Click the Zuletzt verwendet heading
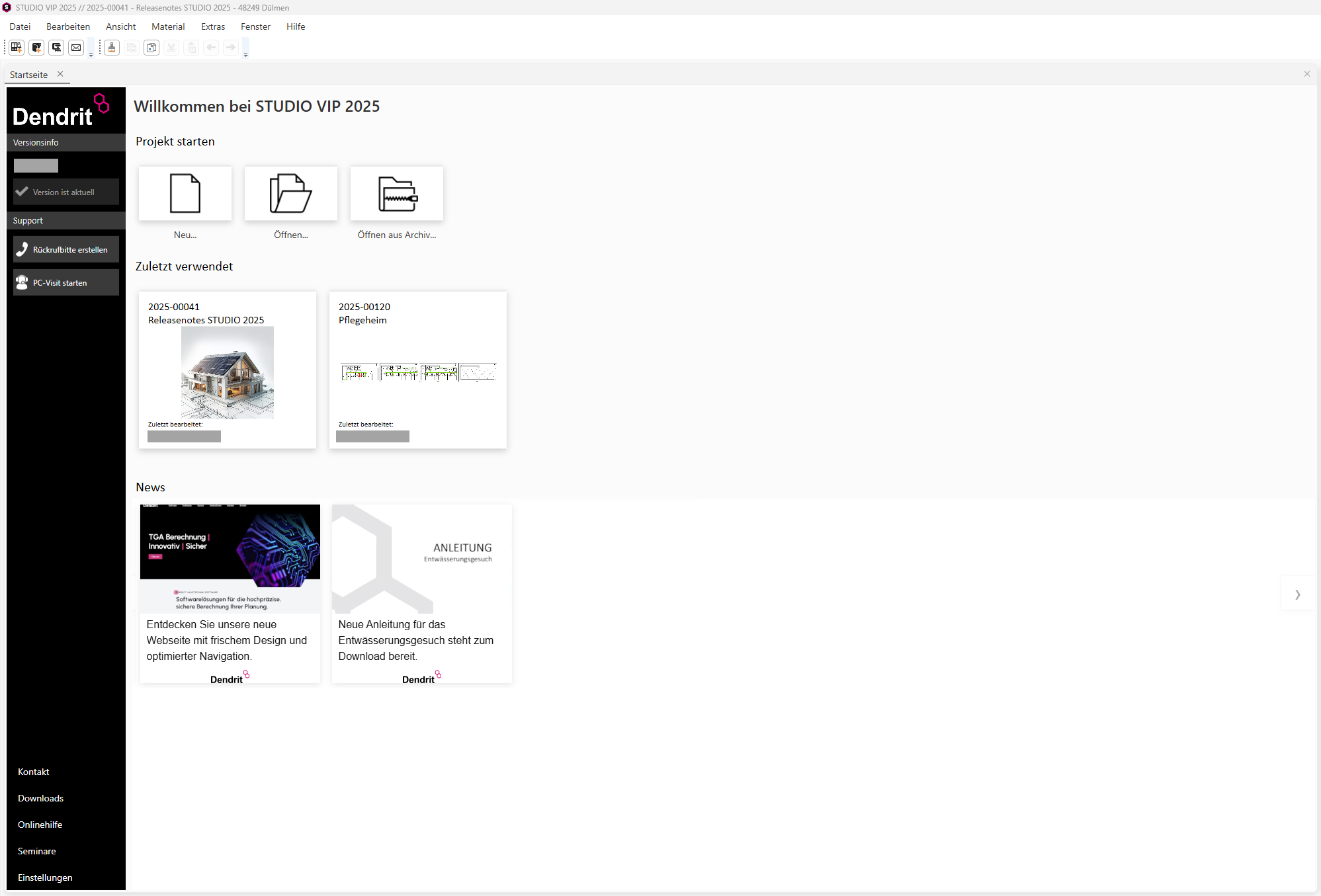 [x=184, y=266]
